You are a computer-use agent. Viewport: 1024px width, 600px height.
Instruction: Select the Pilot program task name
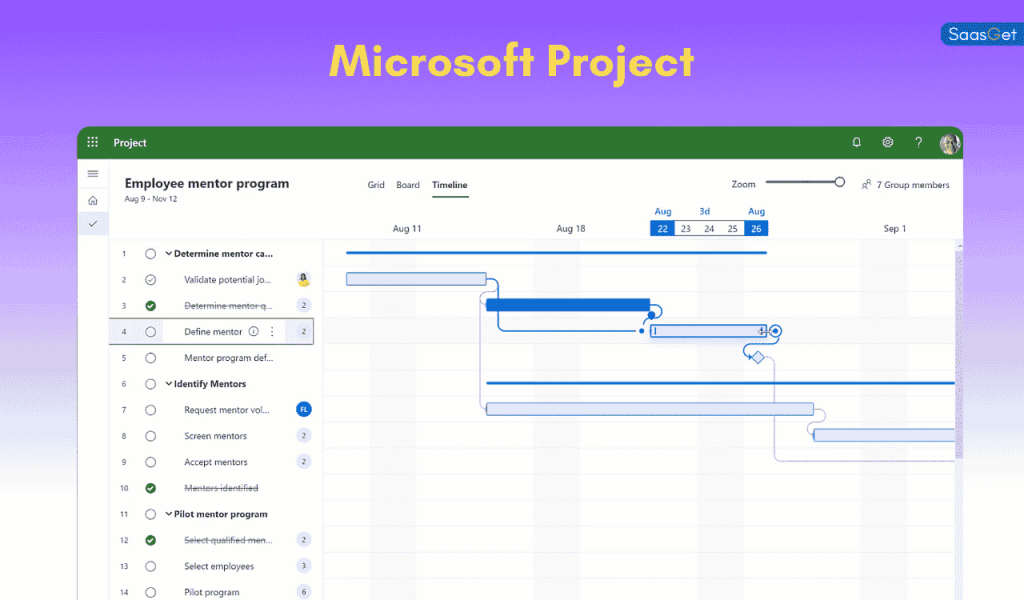[212, 592]
